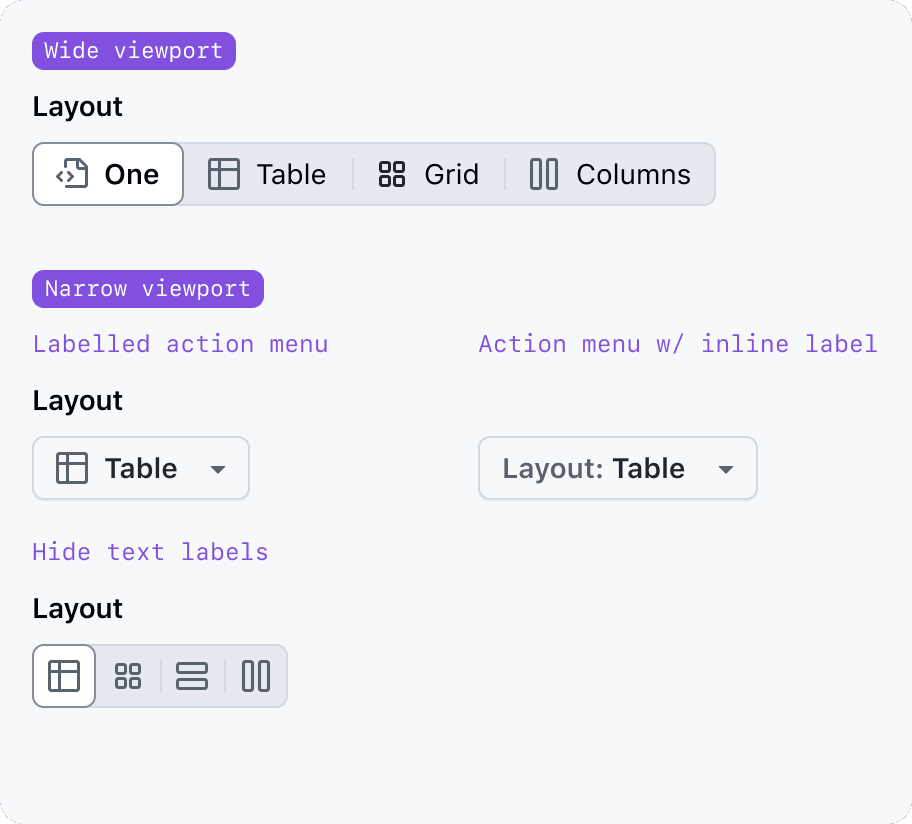Click the 'Wide viewport' purple badge
912x824 pixels.
[x=134, y=51]
